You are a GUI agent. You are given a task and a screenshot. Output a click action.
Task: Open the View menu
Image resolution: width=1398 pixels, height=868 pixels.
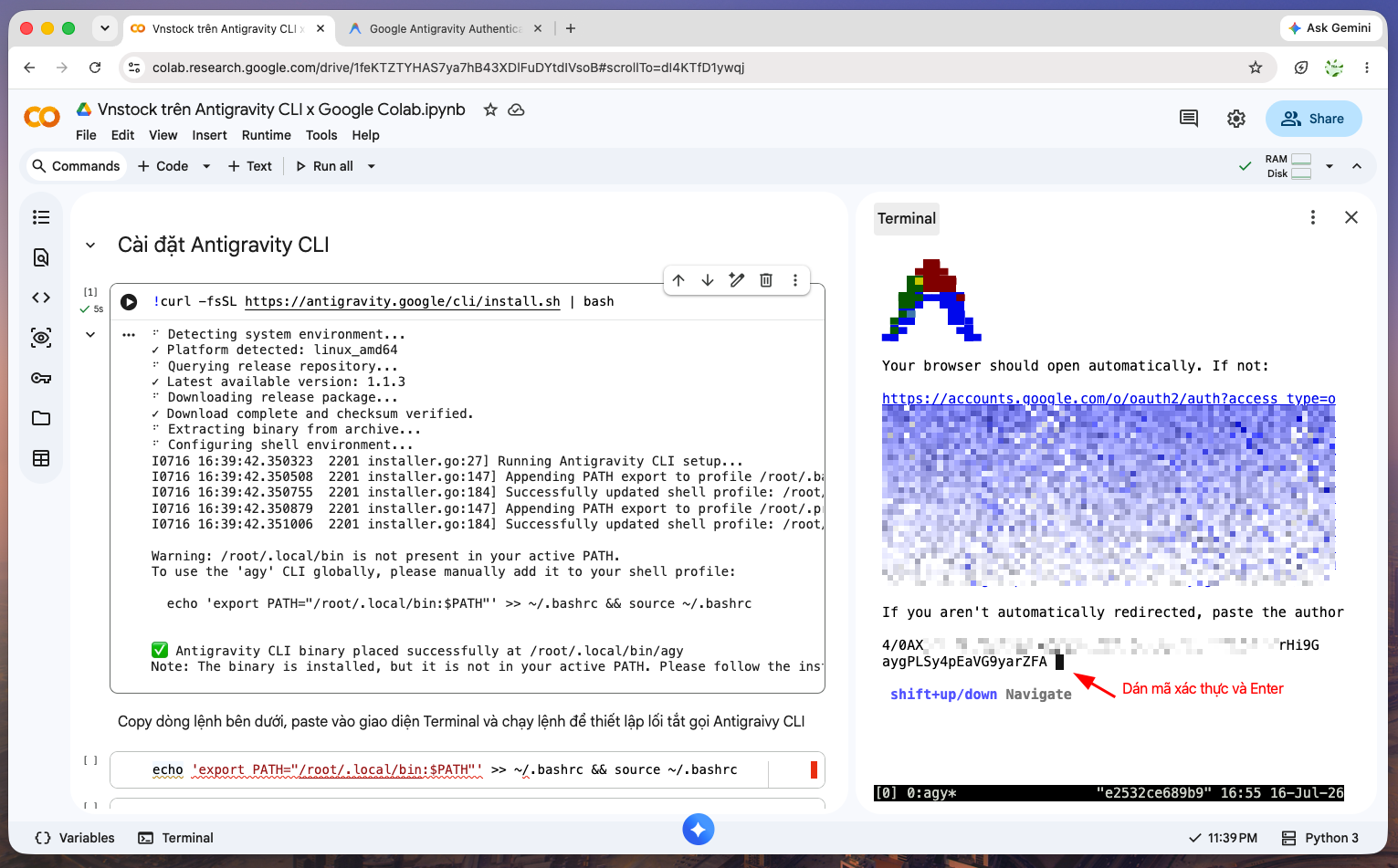coord(163,135)
